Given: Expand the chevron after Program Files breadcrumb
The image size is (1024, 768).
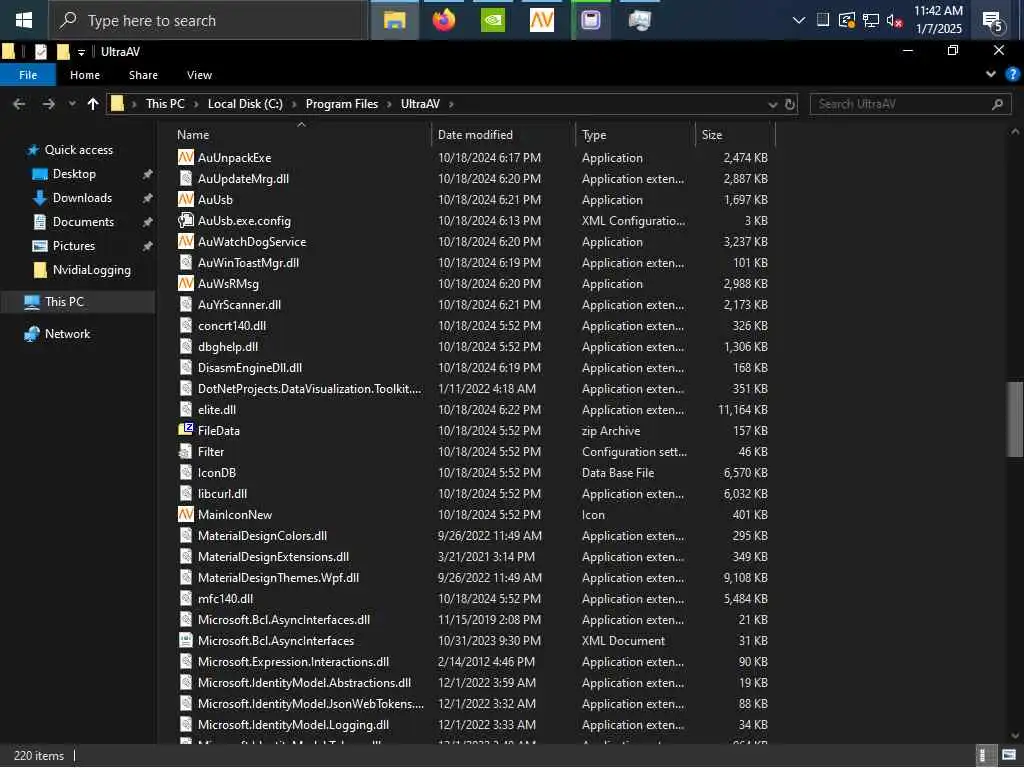Looking at the screenshot, I should (389, 104).
